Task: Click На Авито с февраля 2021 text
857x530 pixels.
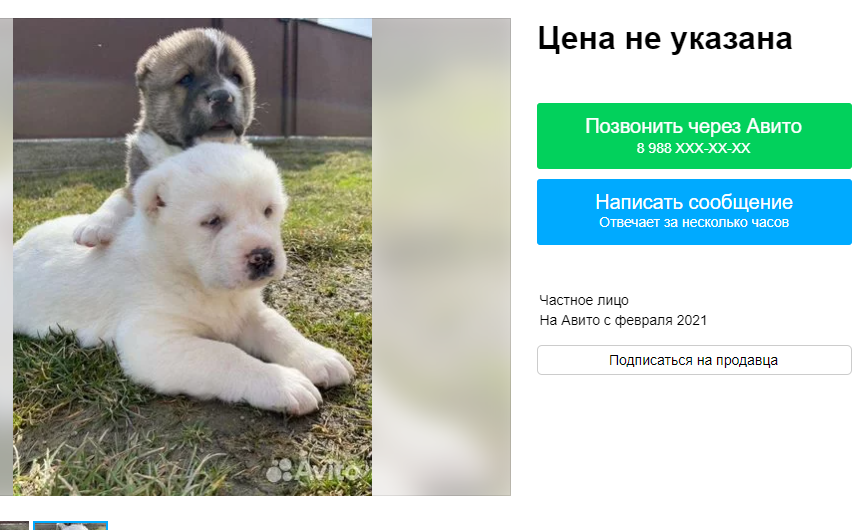Action: pyautogui.click(x=623, y=320)
